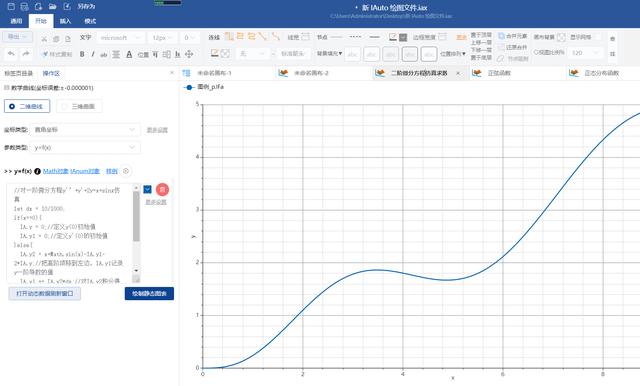
Task: Click the red delete button beside code editor
Action: pyautogui.click(x=162, y=189)
